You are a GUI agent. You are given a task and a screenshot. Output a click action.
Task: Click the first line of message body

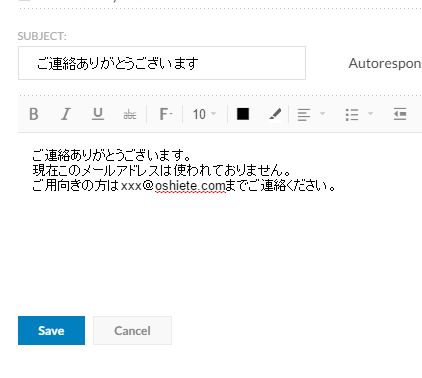[x=112, y=155]
